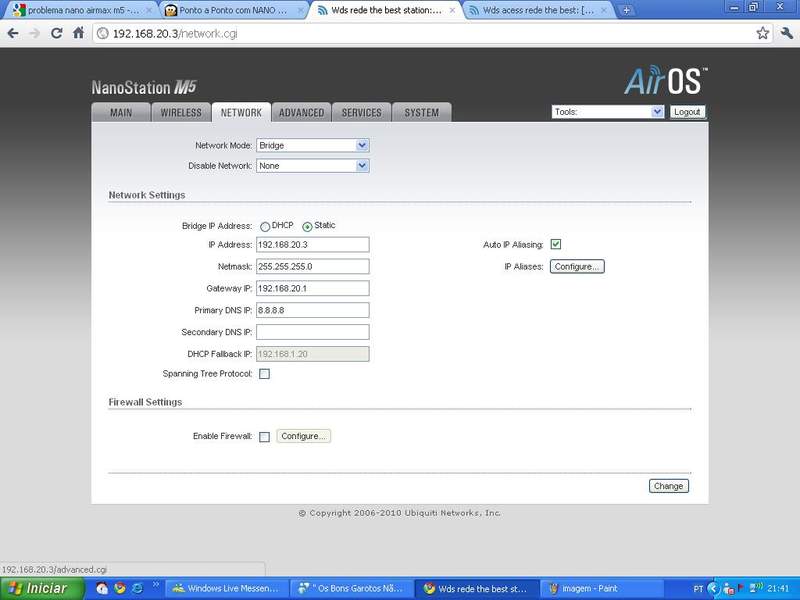Go back with the browser back arrow
800x600 pixels.
[x=13, y=34]
